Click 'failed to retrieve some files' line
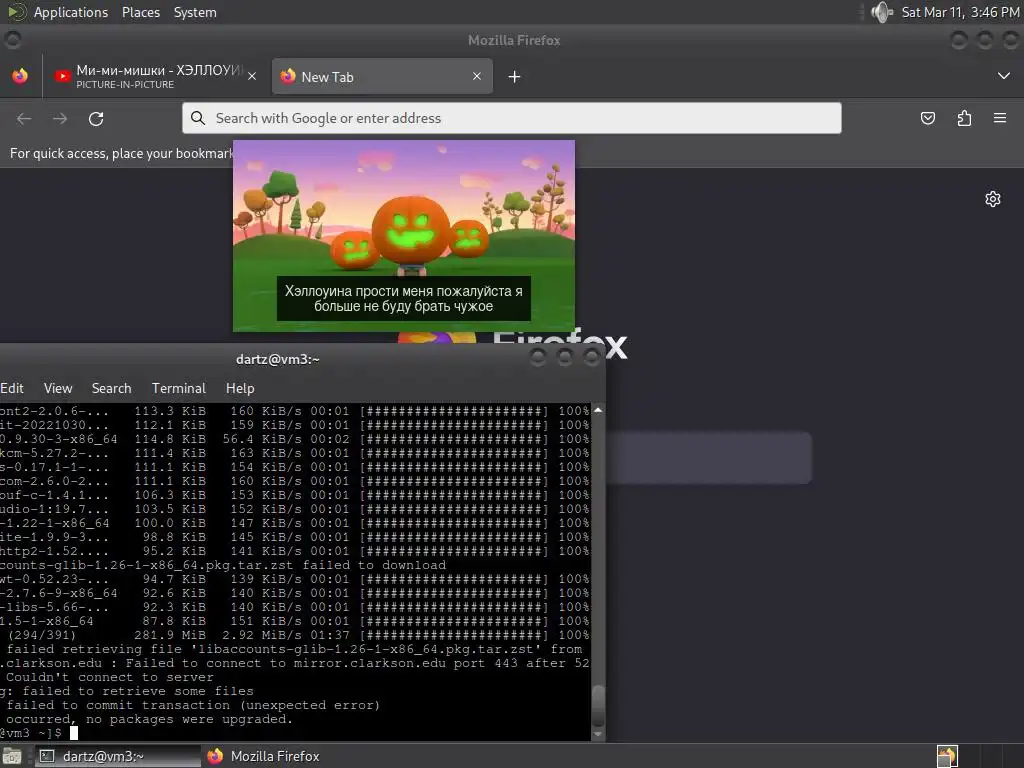This screenshot has height=768, width=1024. tap(127, 691)
